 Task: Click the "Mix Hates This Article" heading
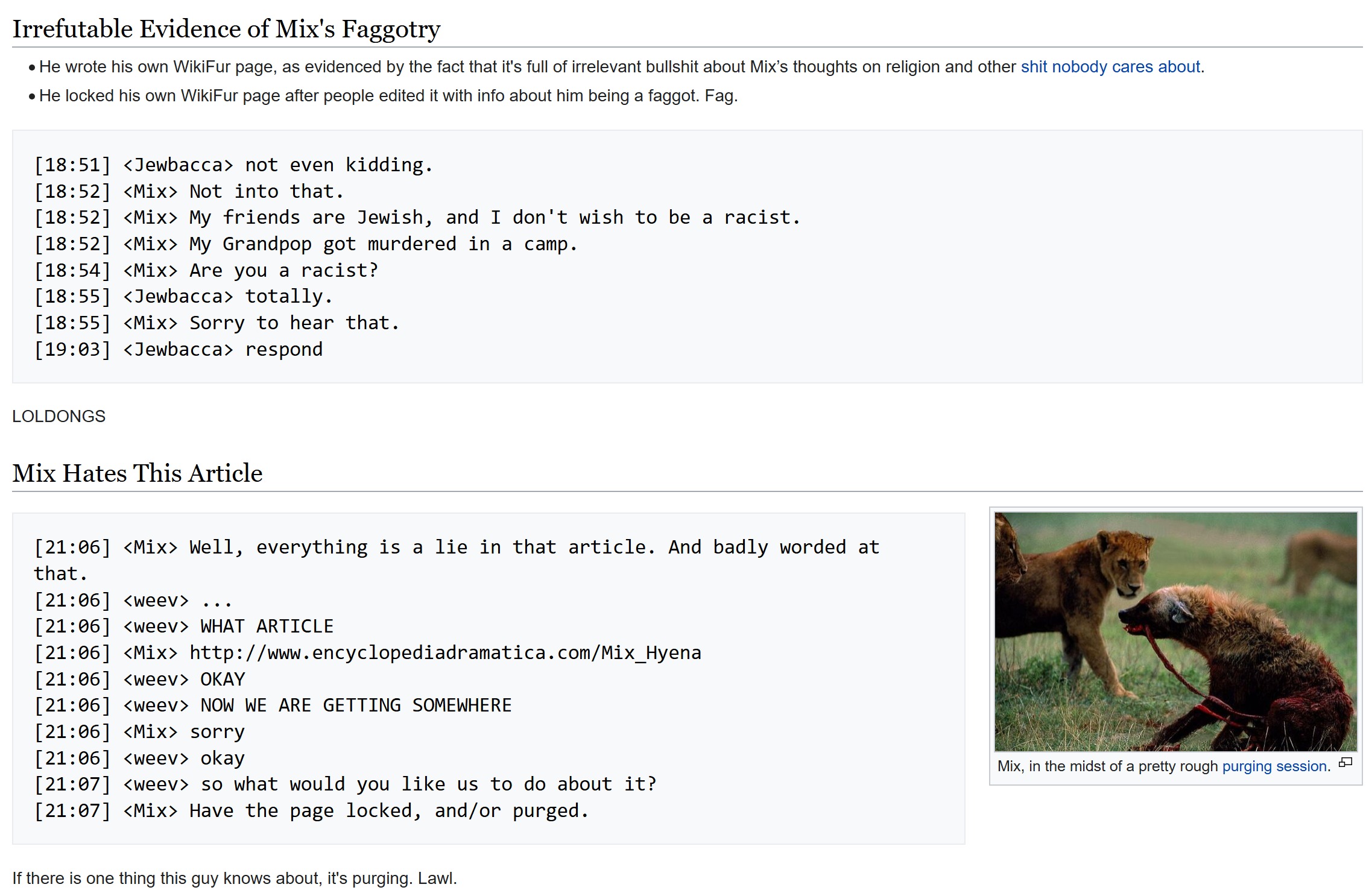coord(138,473)
